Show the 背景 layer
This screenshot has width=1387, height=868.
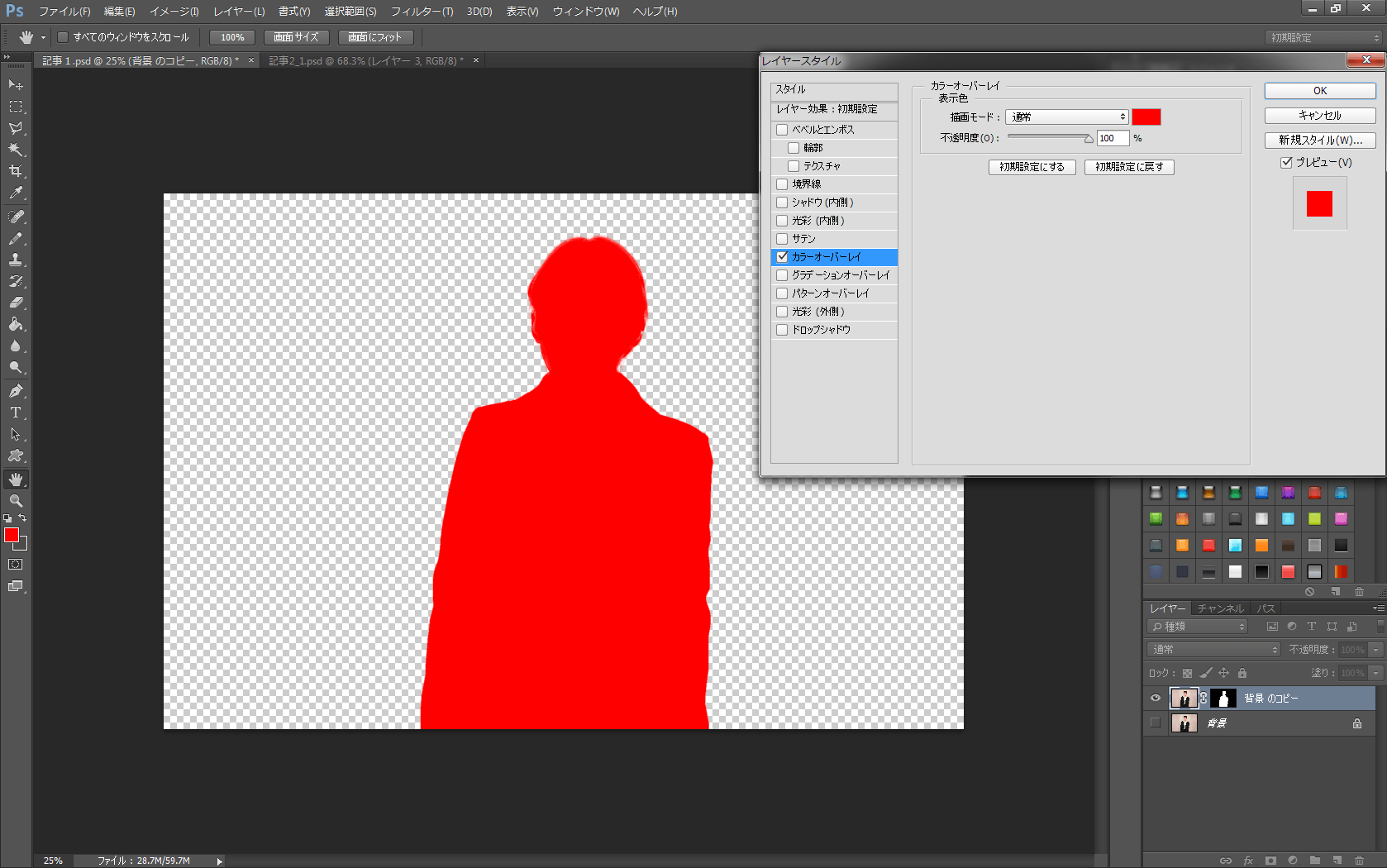(x=1156, y=723)
